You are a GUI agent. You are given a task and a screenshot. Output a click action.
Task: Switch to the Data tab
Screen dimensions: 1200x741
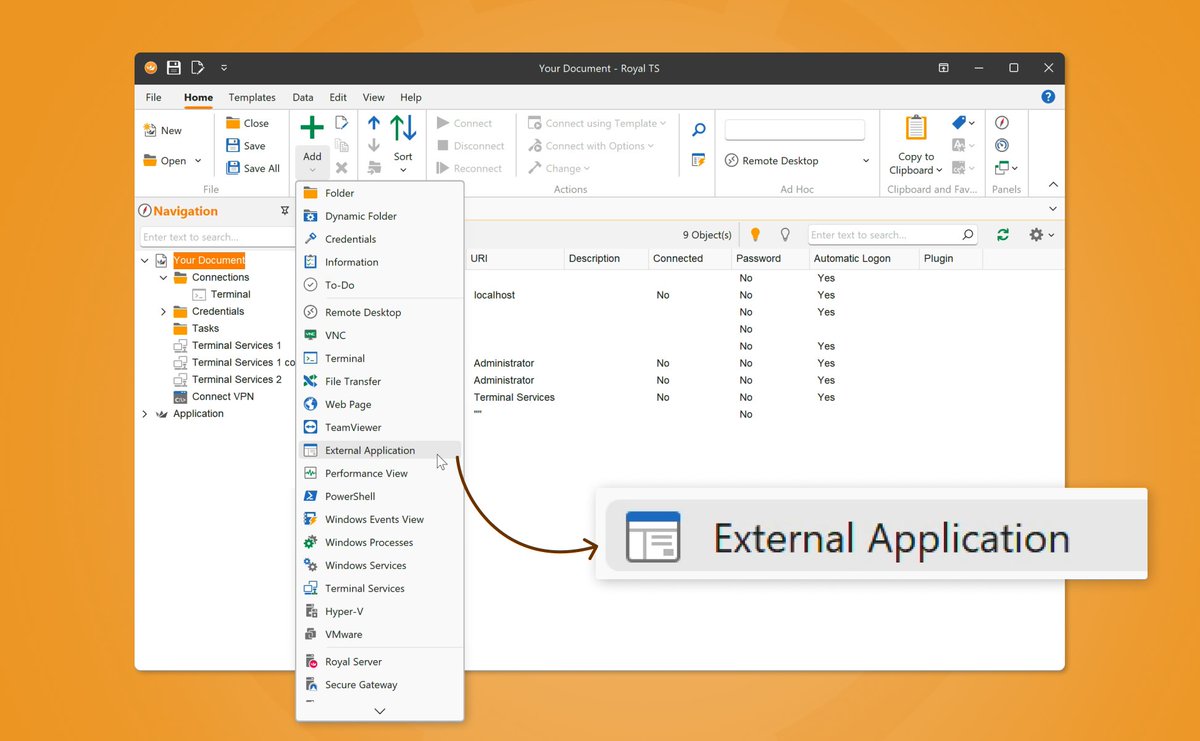coord(303,97)
